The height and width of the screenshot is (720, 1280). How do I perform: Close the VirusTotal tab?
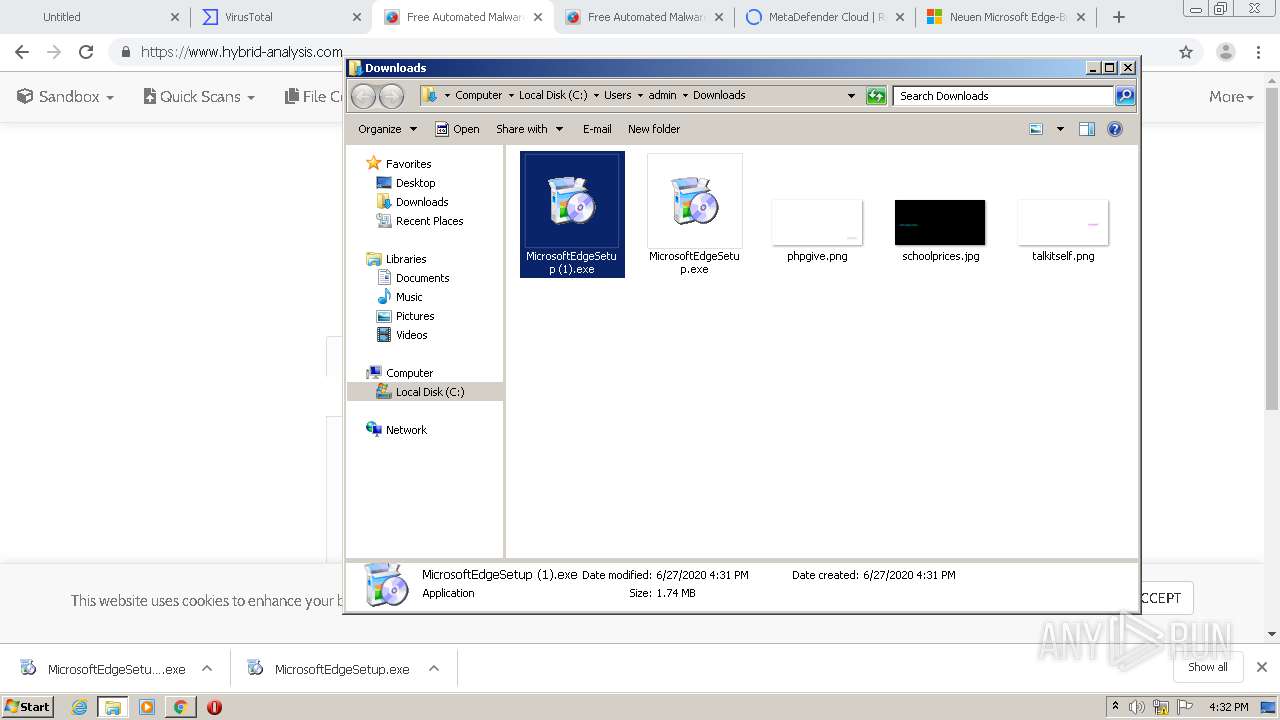tap(357, 17)
